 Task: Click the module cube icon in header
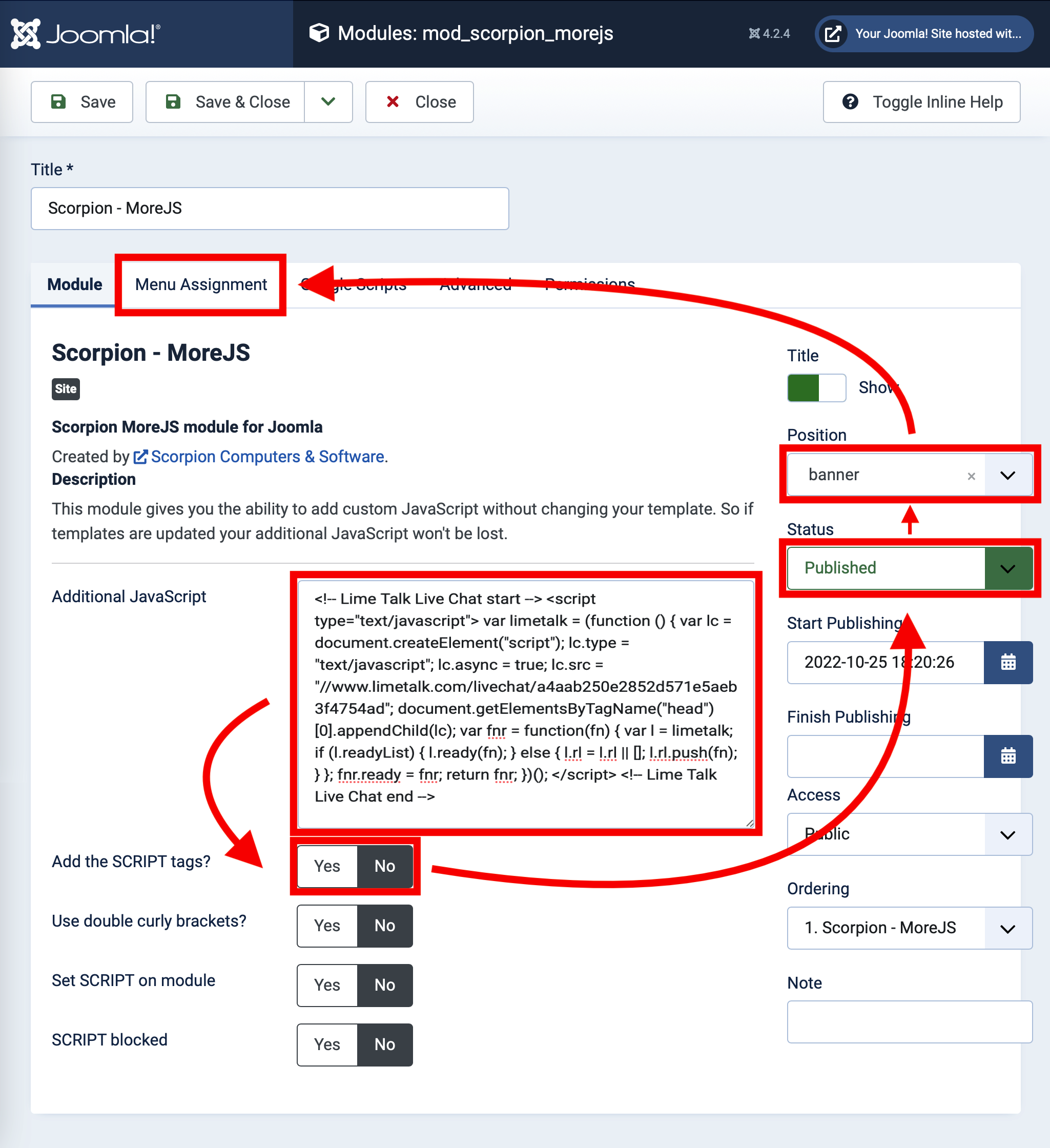click(319, 33)
